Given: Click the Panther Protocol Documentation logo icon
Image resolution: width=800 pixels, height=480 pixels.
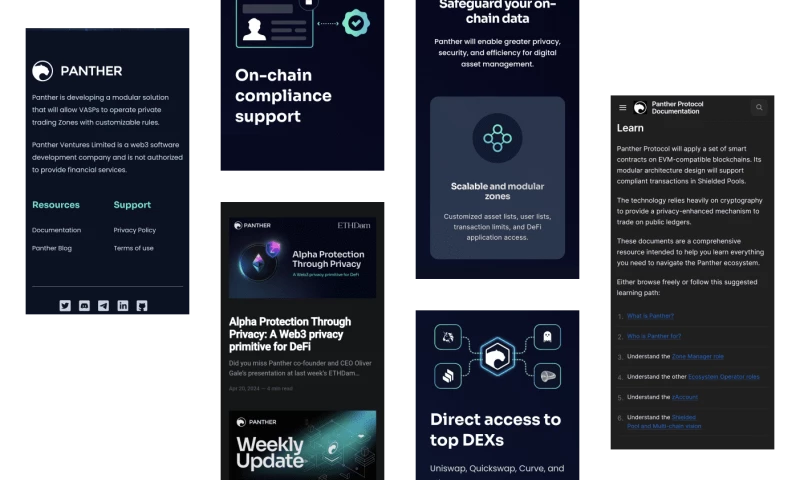Looking at the screenshot, I should 640,108.
